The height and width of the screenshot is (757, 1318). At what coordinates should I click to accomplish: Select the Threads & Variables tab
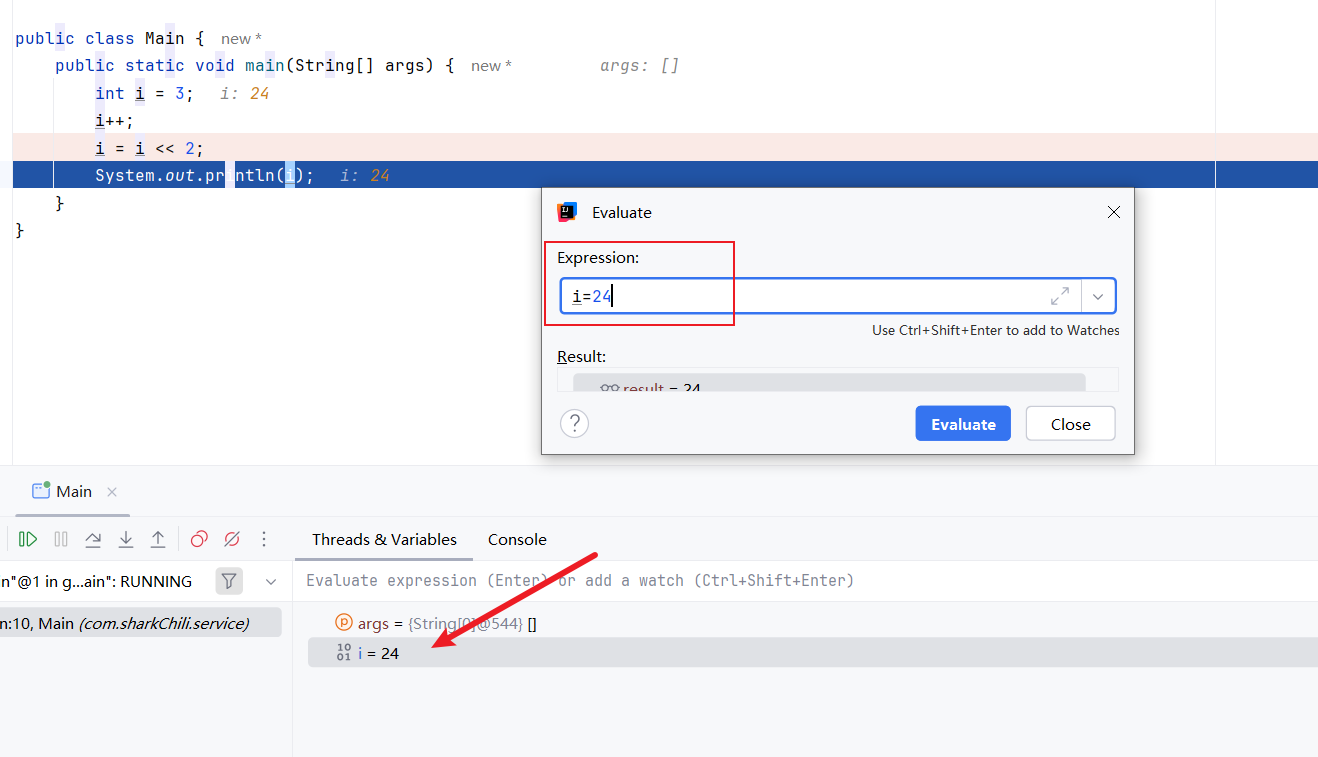pos(384,539)
